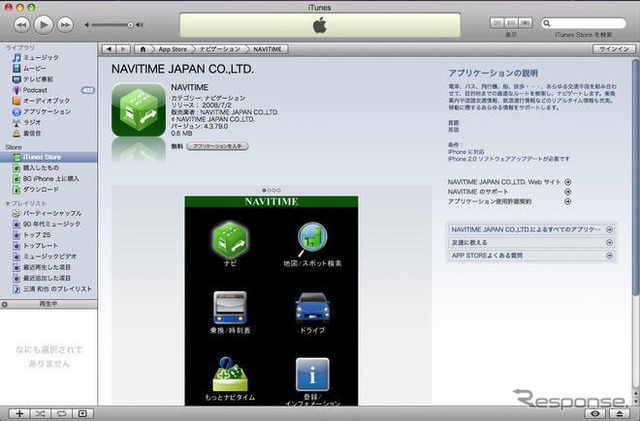
Task: Click the 再生中 panel header
Action: point(49,304)
